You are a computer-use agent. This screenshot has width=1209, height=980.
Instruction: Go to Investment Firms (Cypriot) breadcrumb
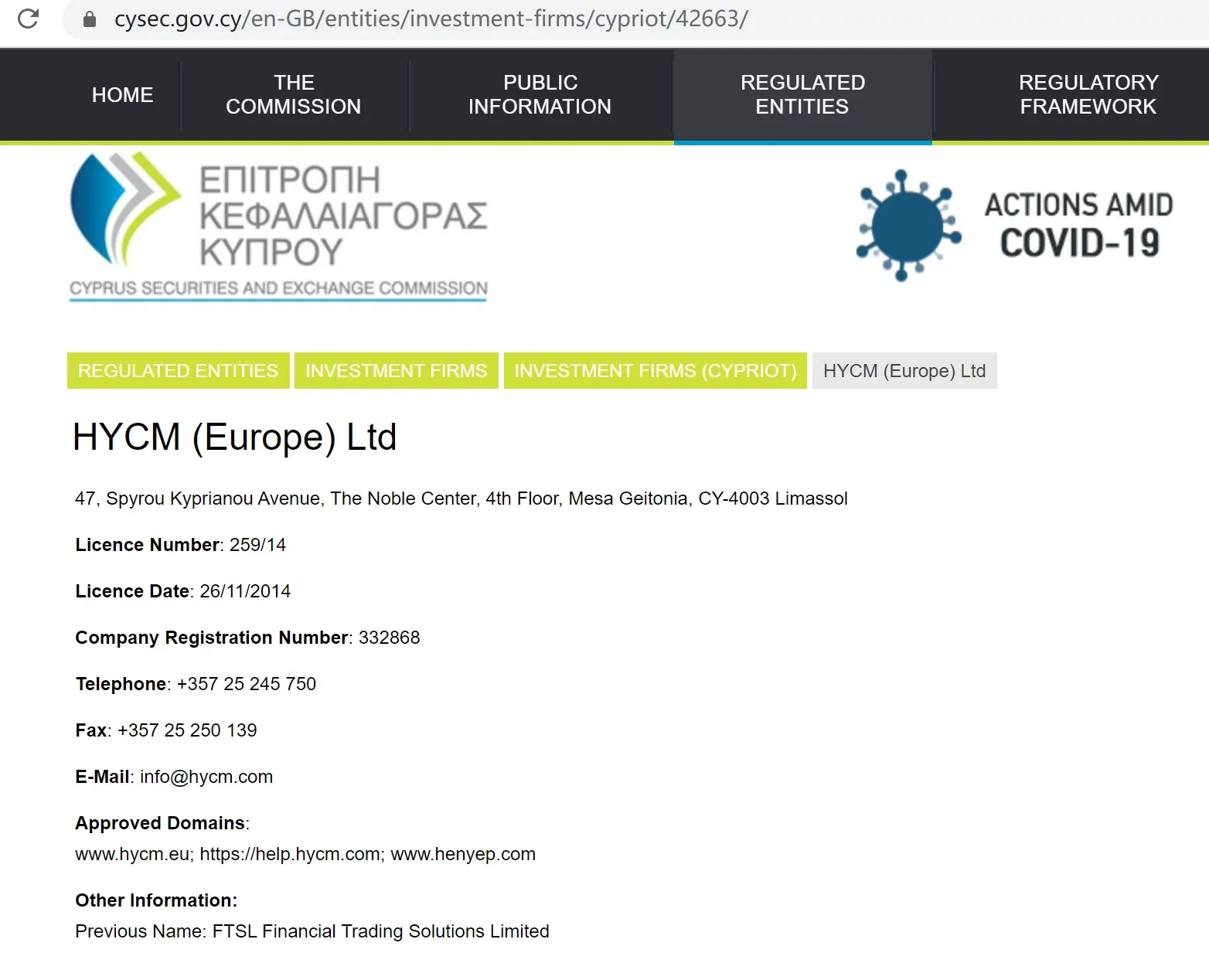(x=656, y=371)
